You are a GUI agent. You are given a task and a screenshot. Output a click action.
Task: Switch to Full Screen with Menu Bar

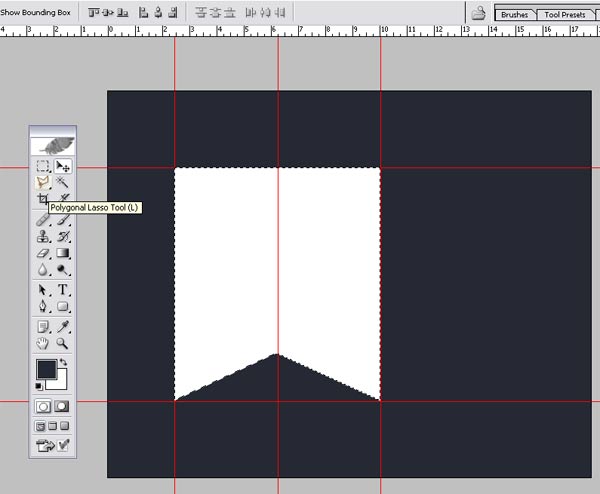(x=53, y=426)
